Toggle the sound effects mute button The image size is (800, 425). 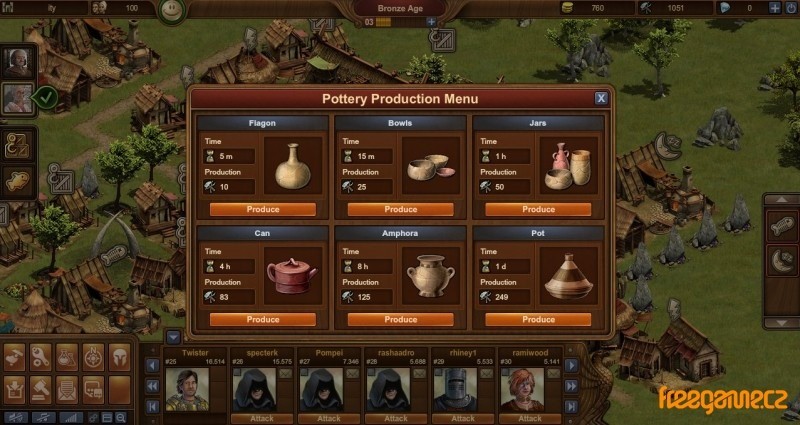pos(15,418)
